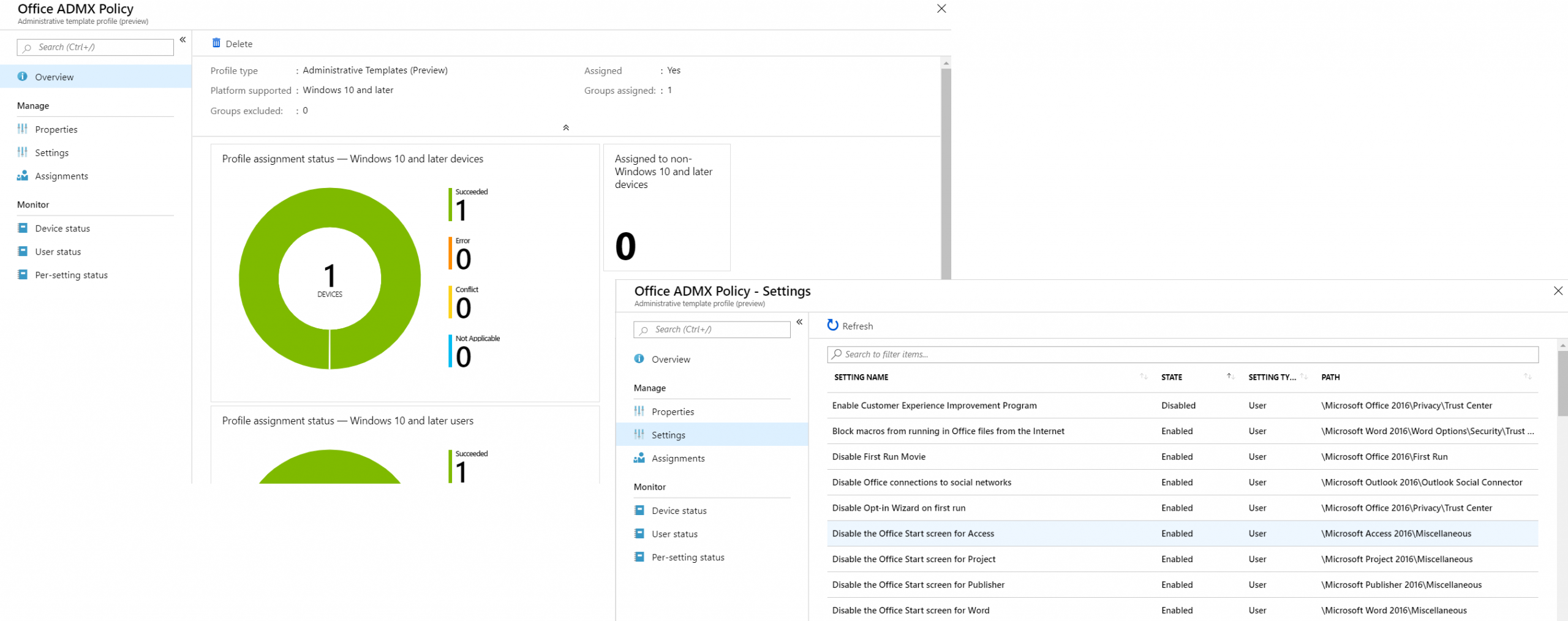Click the Overview info icon in Settings blade
This screenshot has width=1568, height=621.
[x=639, y=359]
